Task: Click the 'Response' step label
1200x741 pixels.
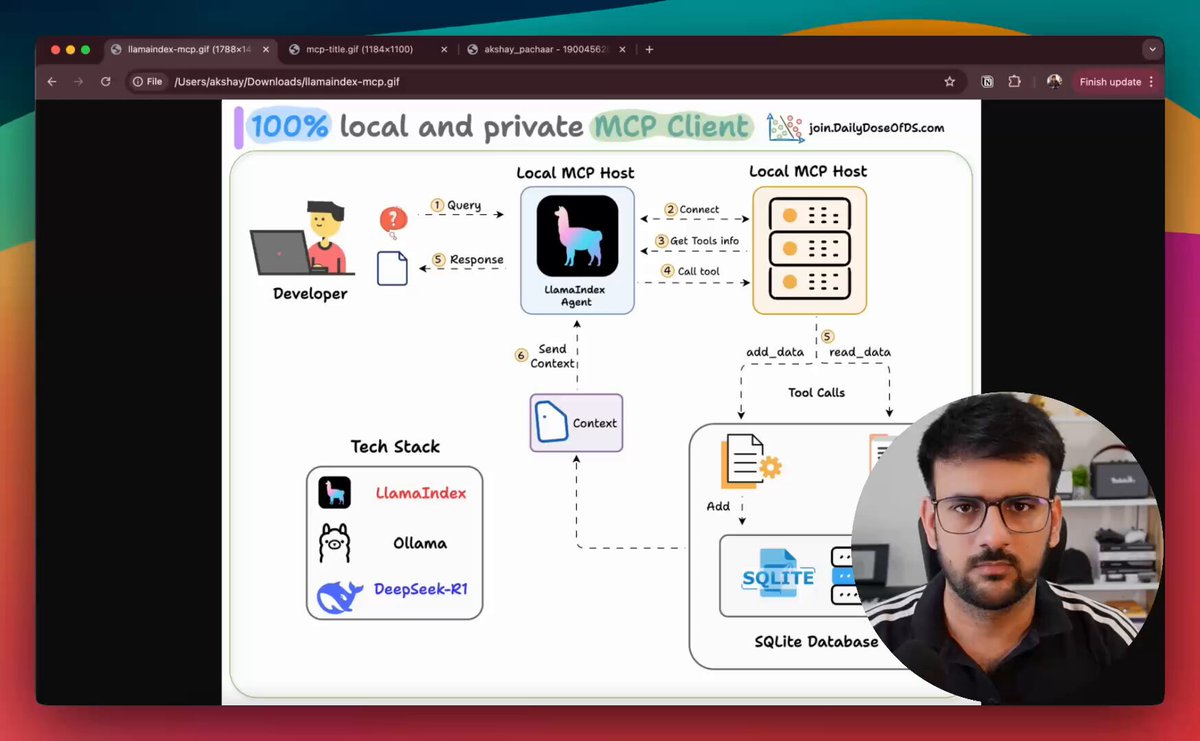Action: click(x=477, y=259)
